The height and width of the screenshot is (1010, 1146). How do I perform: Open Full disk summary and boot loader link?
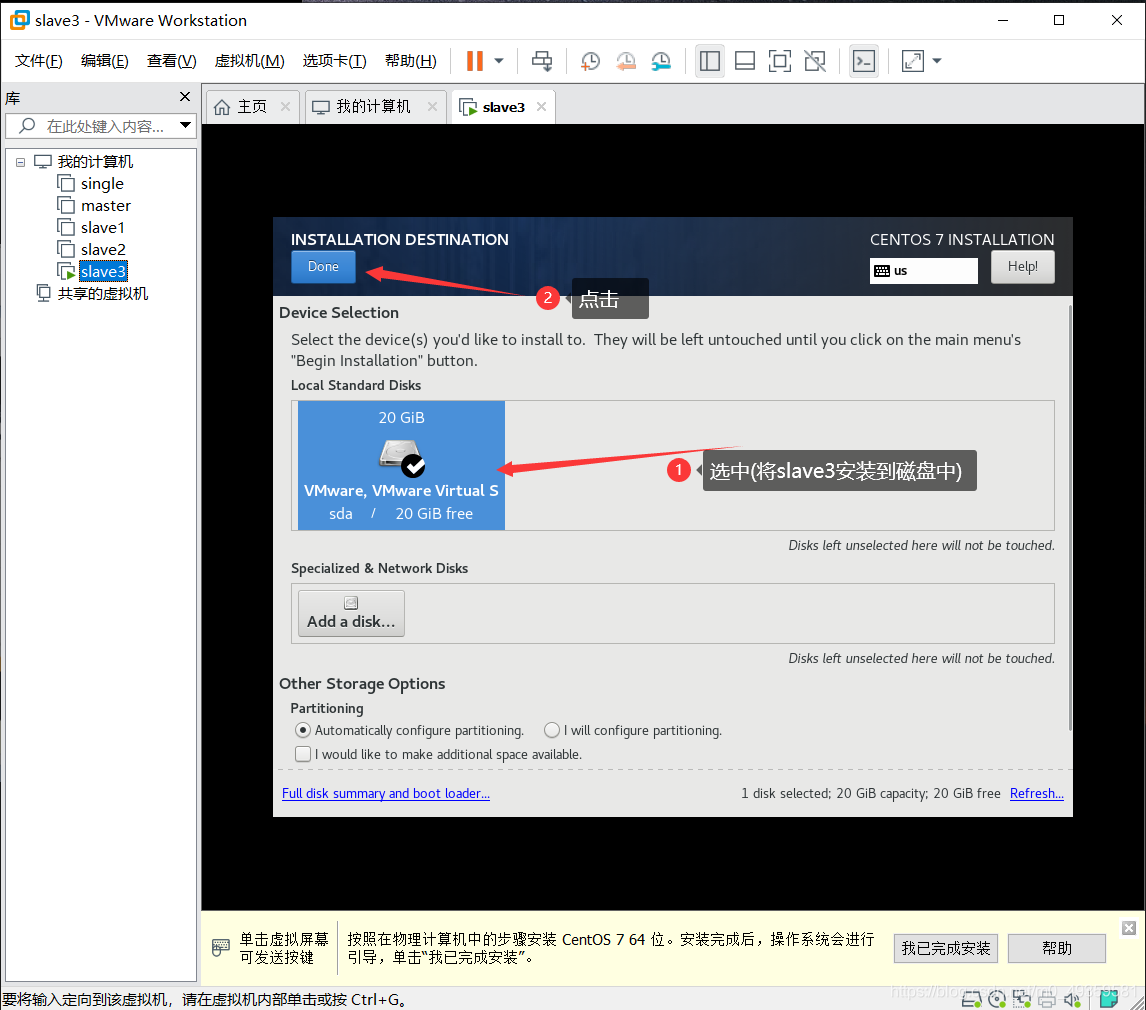386,793
